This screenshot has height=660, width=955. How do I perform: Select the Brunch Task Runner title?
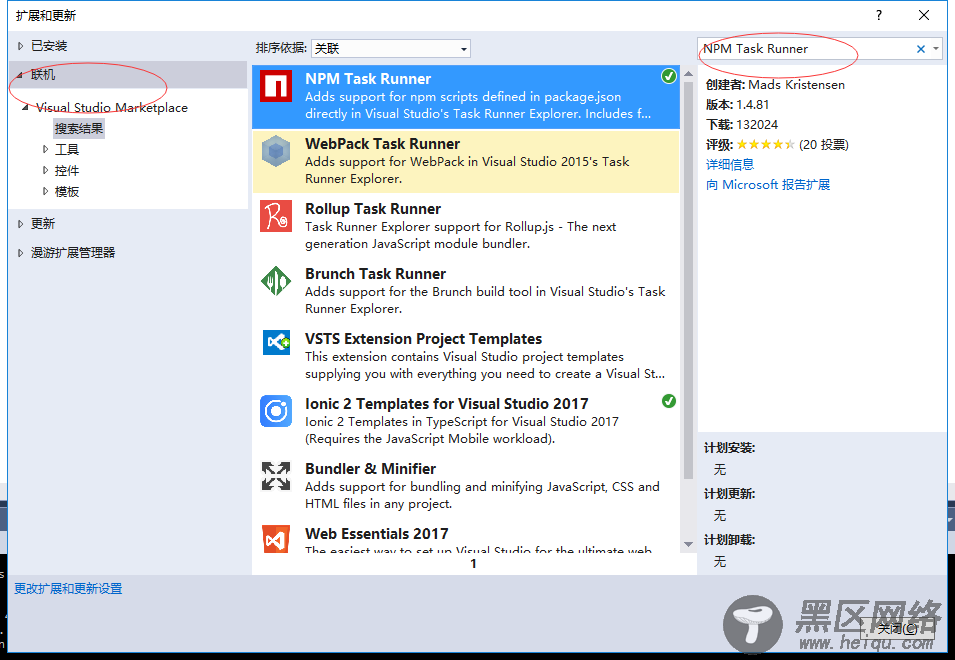[375, 274]
